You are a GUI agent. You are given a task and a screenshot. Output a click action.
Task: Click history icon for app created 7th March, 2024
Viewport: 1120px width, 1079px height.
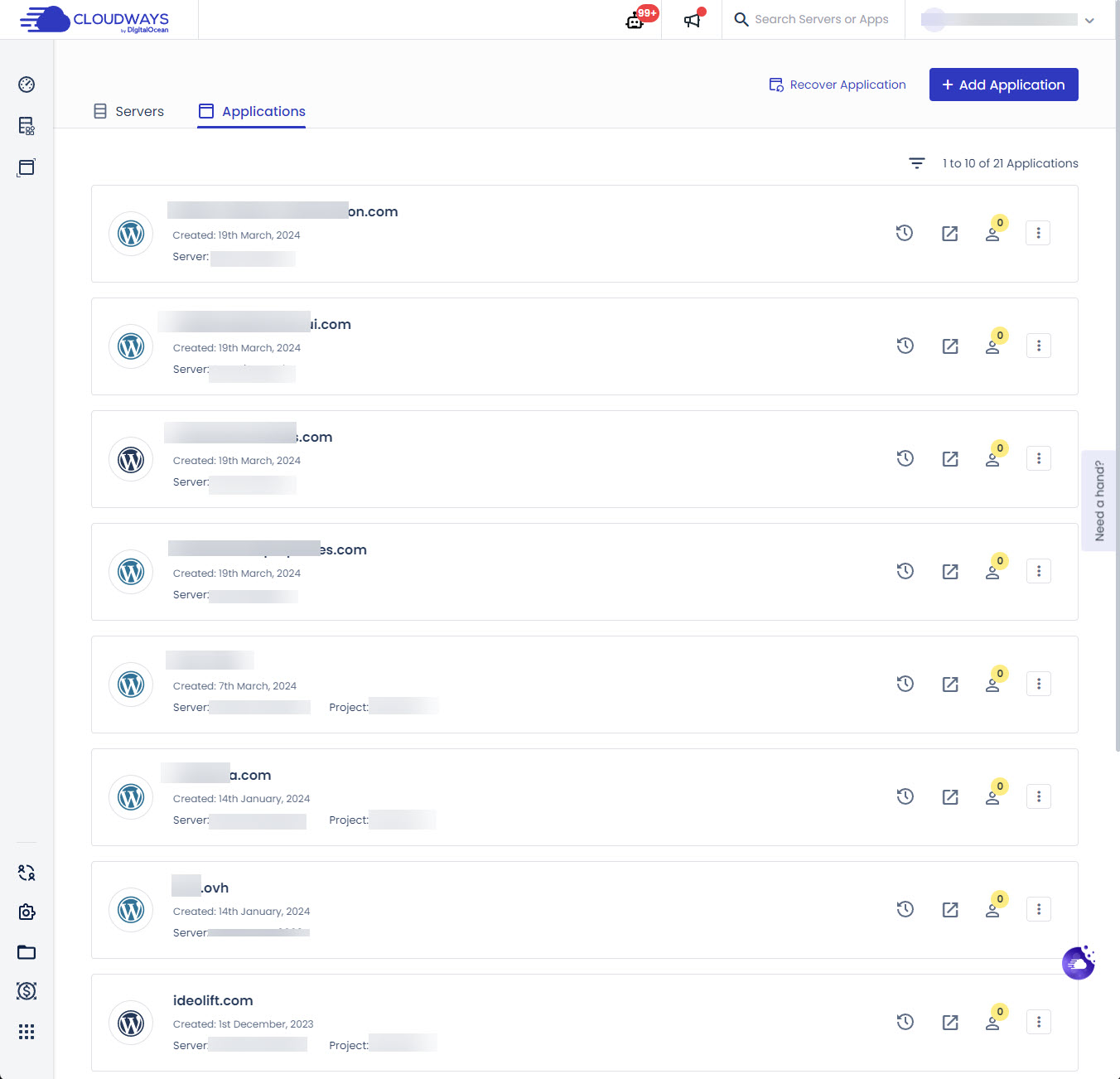[905, 684]
